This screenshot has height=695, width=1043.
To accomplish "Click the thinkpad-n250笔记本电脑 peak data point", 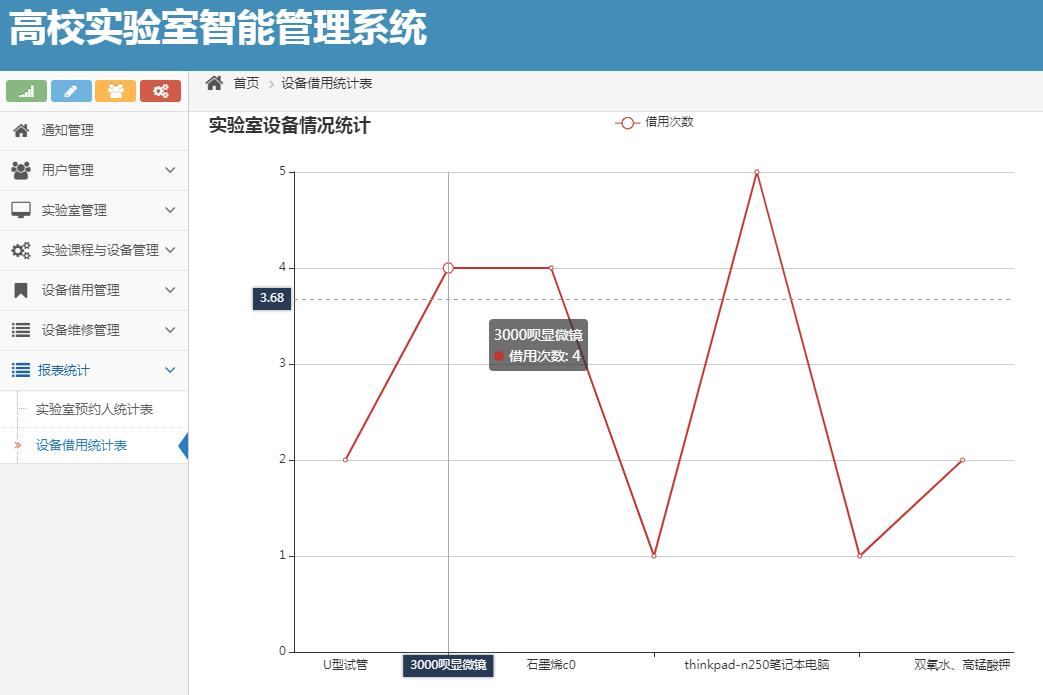I will pyautogui.click(x=757, y=172).
